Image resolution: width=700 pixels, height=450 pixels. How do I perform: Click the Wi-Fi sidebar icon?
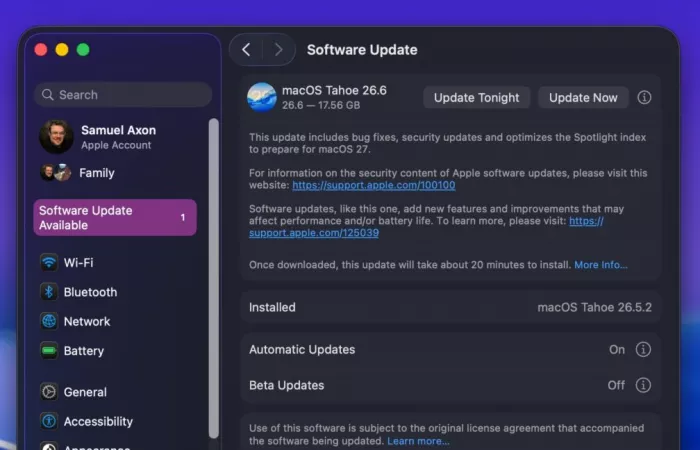(49, 262)
